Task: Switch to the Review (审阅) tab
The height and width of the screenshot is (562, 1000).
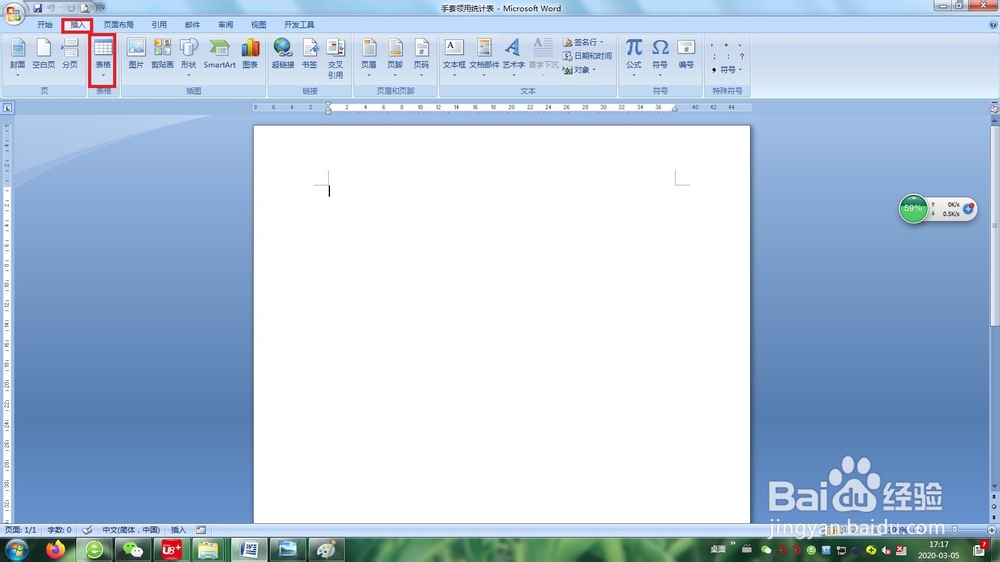Action: click(225, 25)
